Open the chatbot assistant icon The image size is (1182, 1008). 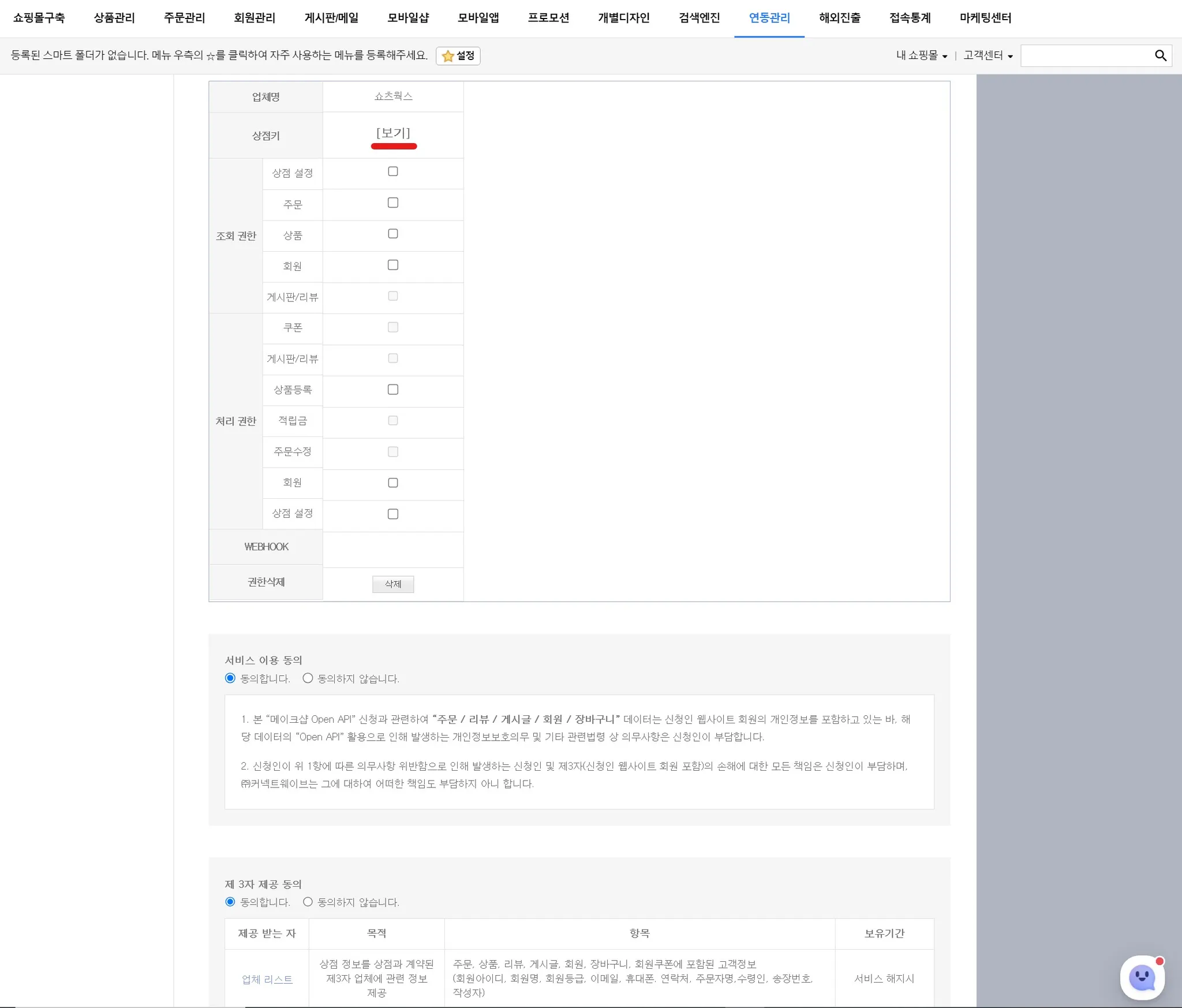[x=1142, y=977]
